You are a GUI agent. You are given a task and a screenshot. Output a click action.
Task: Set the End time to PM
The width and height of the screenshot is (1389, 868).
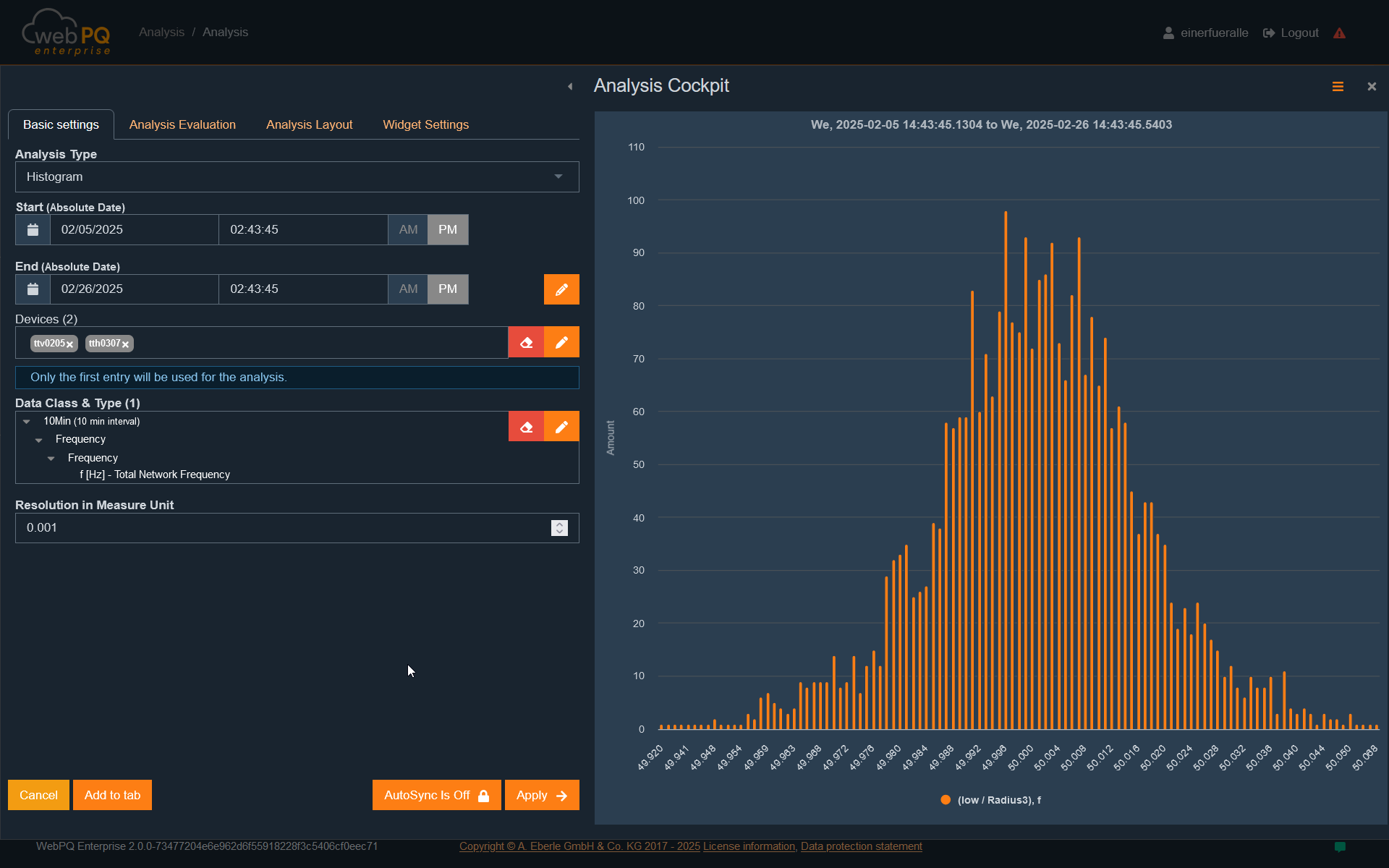click(x=448, y=289)
